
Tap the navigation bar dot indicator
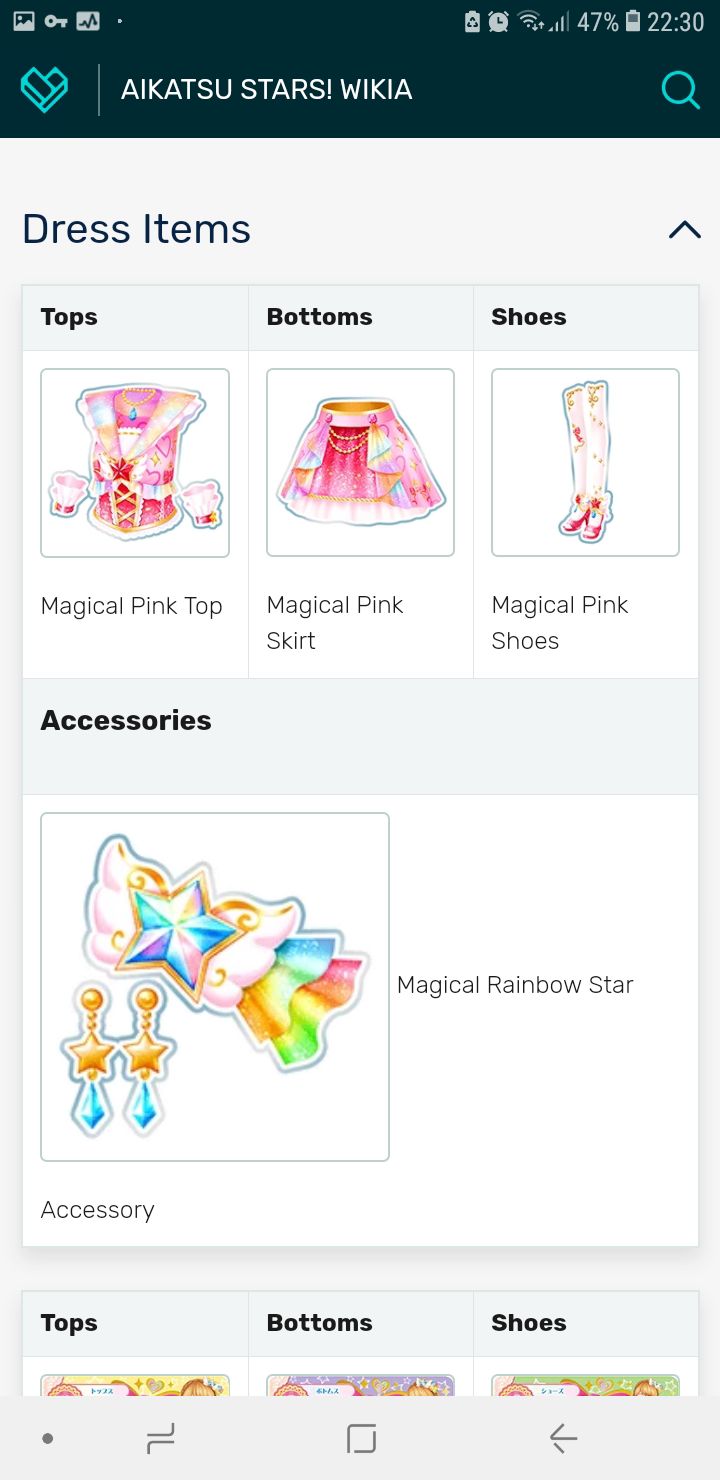point(47,1438)
